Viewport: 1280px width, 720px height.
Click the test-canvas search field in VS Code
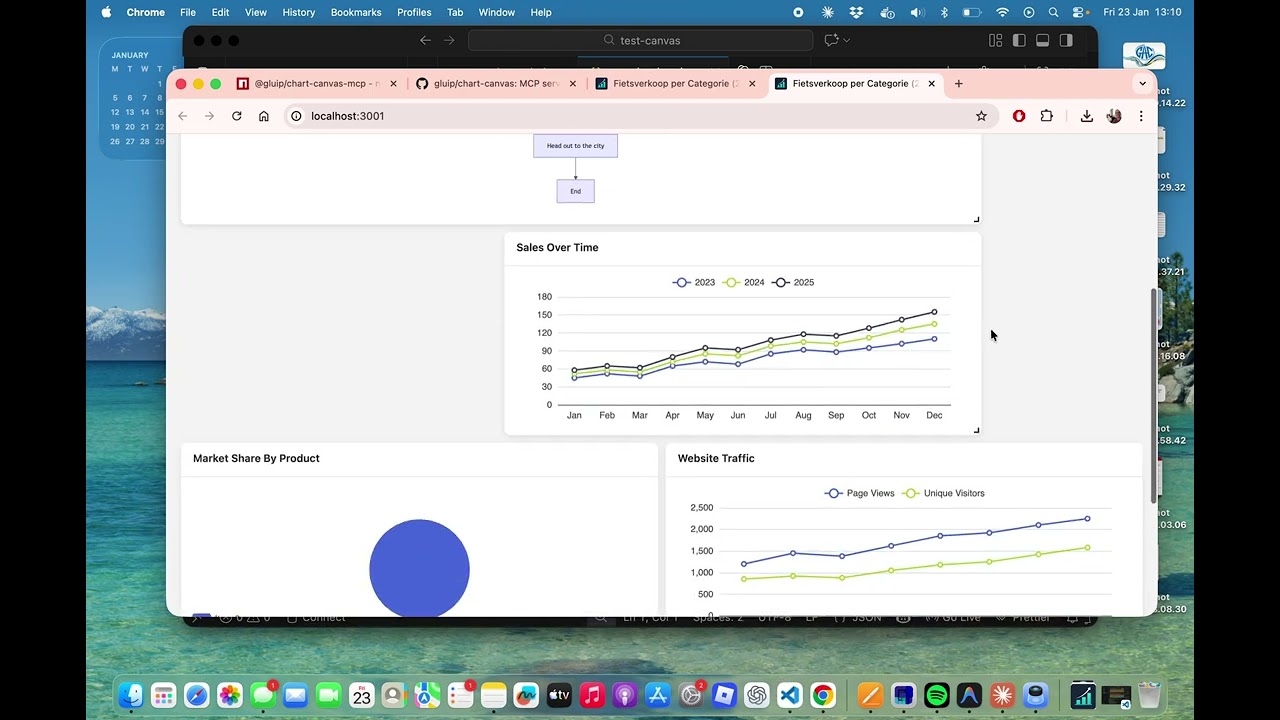click(640, 40)
